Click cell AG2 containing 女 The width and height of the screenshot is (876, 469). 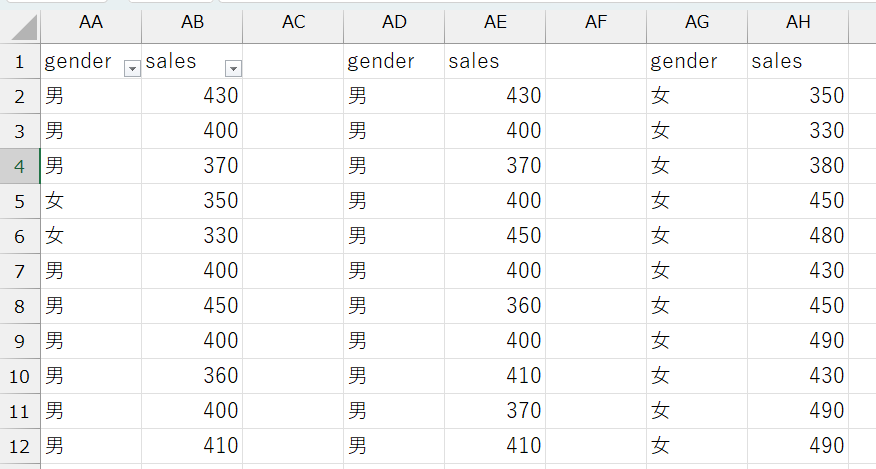pos(697,96)
